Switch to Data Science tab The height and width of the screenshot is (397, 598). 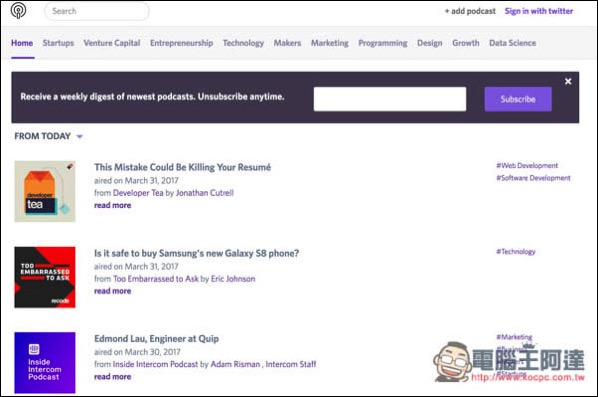pyautogui.click(x=513, y=43)
